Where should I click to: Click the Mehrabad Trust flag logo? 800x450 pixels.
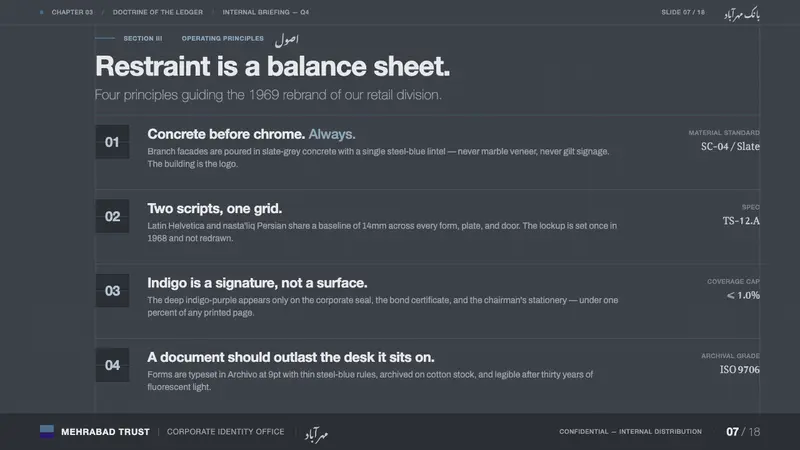46,432
